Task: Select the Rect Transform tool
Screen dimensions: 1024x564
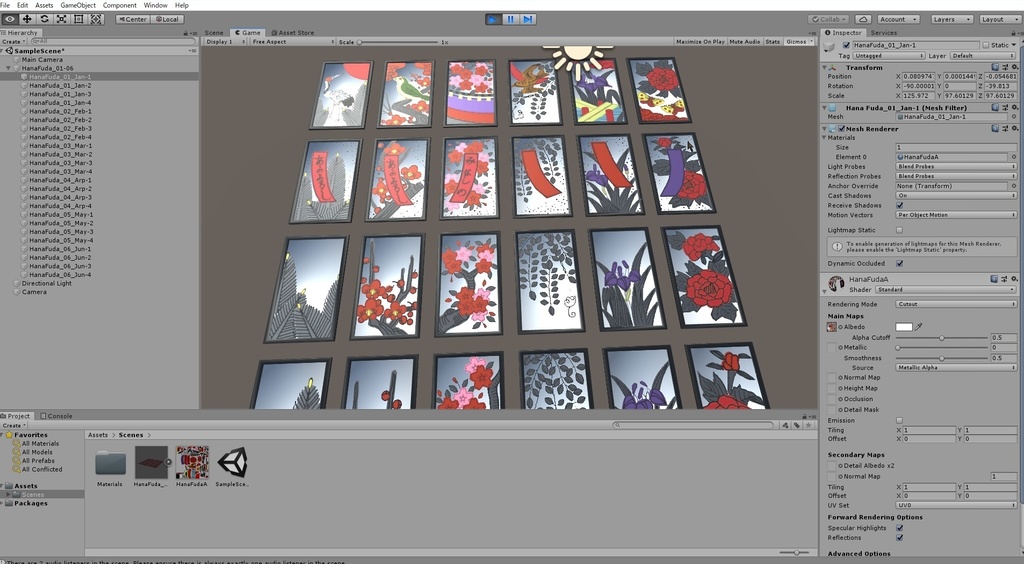Action: [x=78, y=19]
